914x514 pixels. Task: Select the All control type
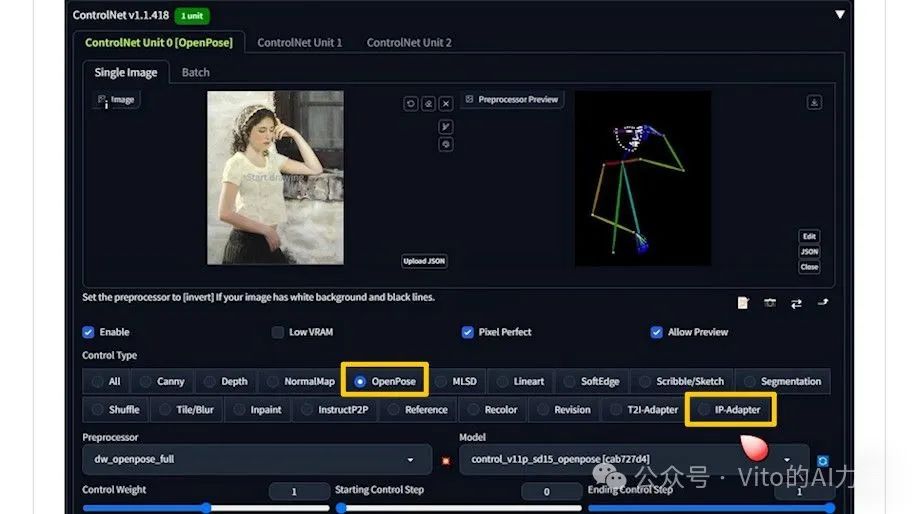106,382
